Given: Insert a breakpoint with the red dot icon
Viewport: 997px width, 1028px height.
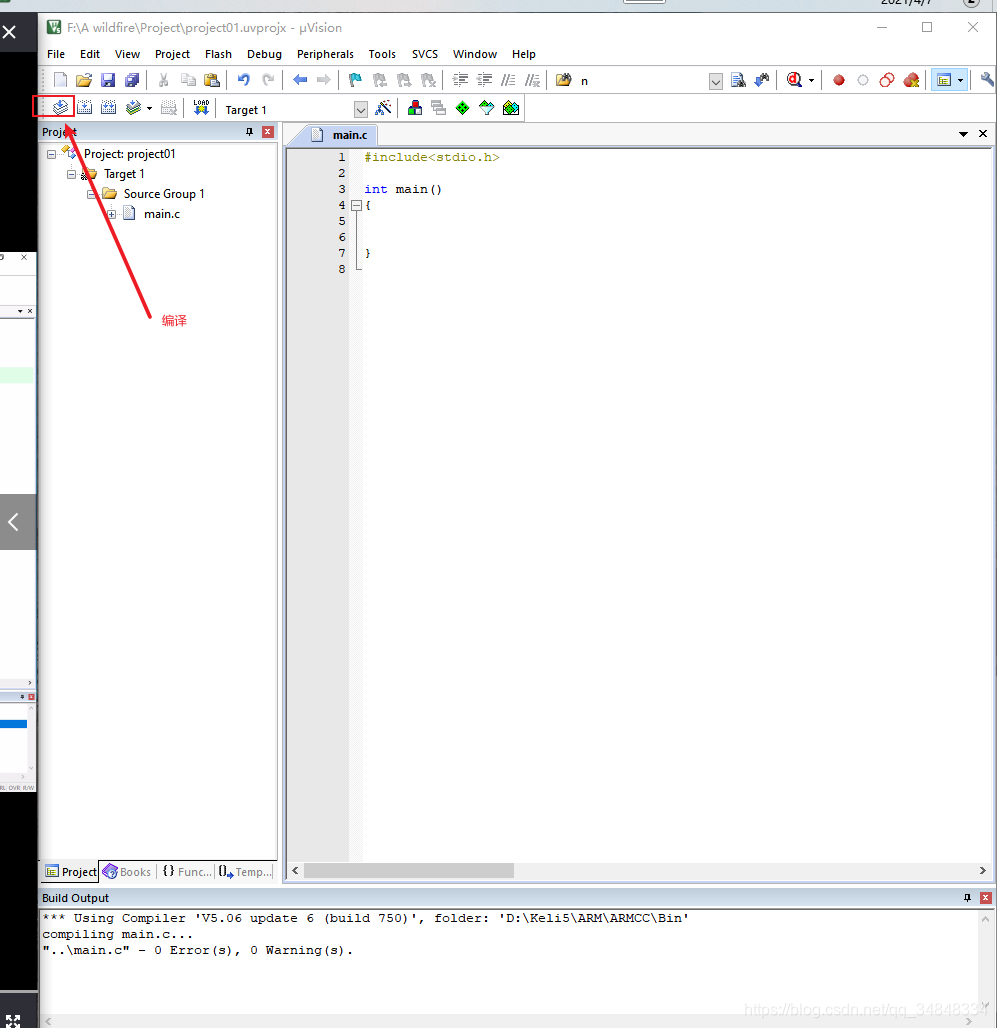Looking at the screenshot, I should [838, 80].
